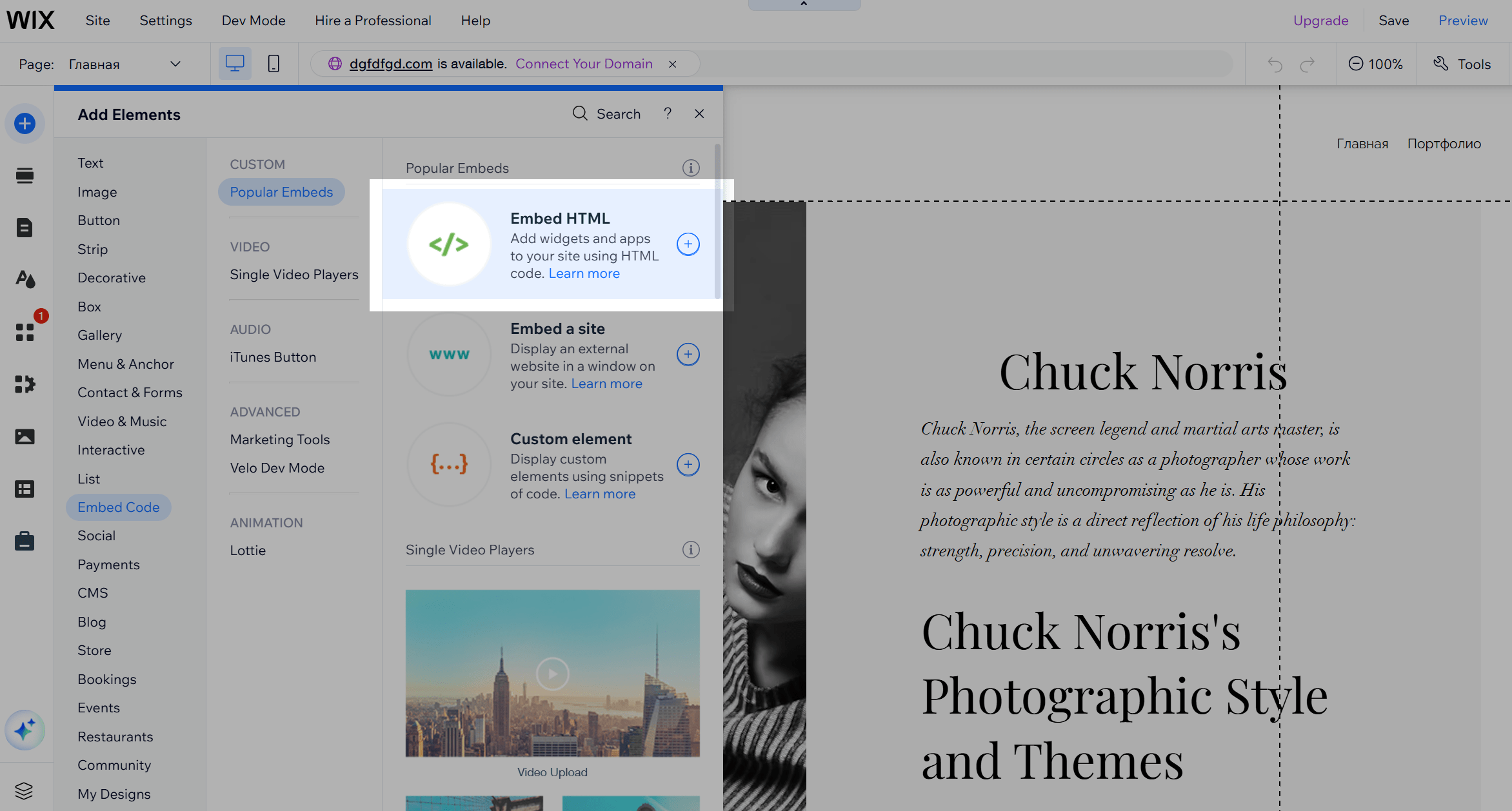Add Custom element with plus button

[688, 465]
